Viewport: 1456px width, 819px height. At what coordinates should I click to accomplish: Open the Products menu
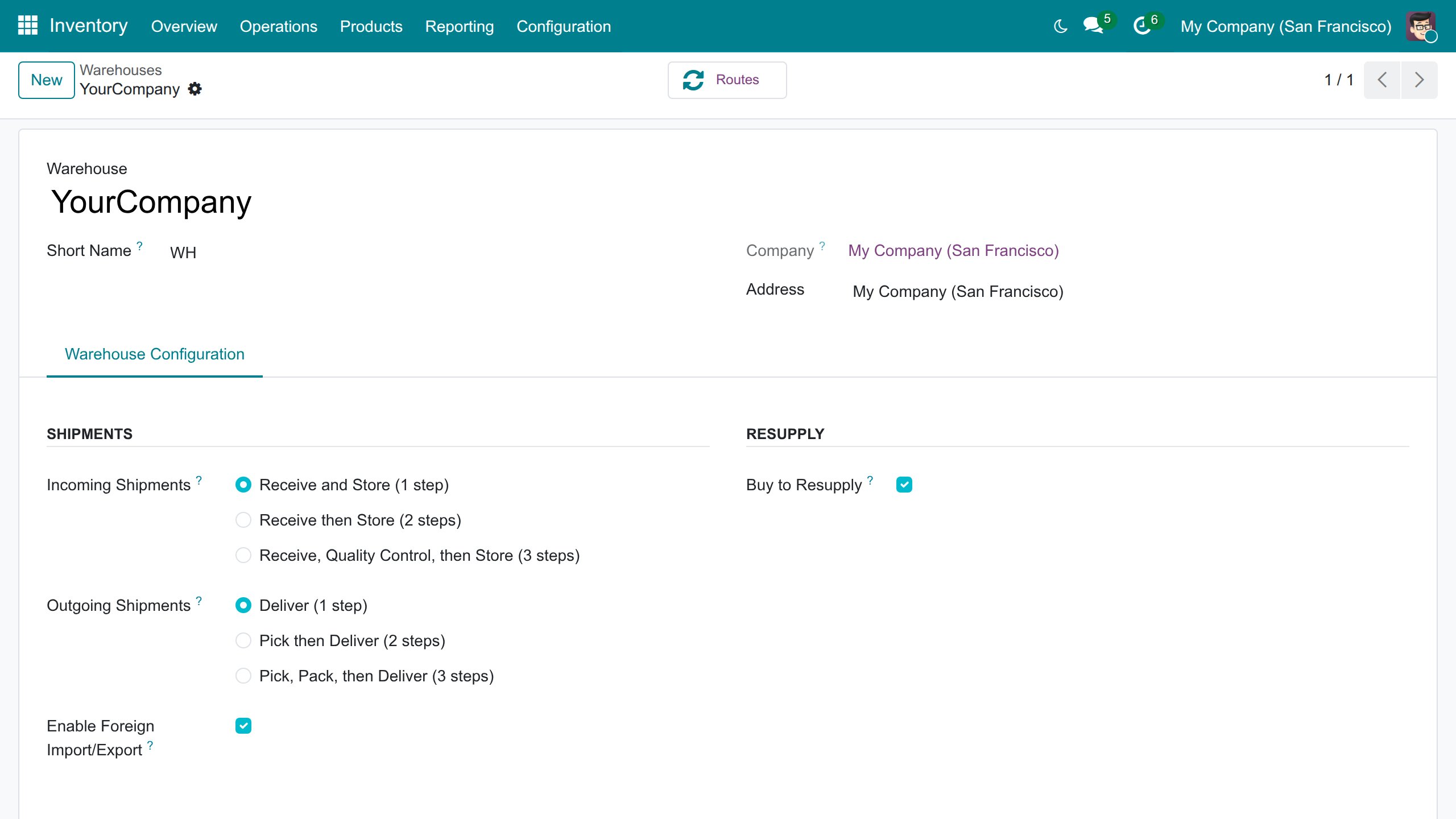tap(371, 26)
